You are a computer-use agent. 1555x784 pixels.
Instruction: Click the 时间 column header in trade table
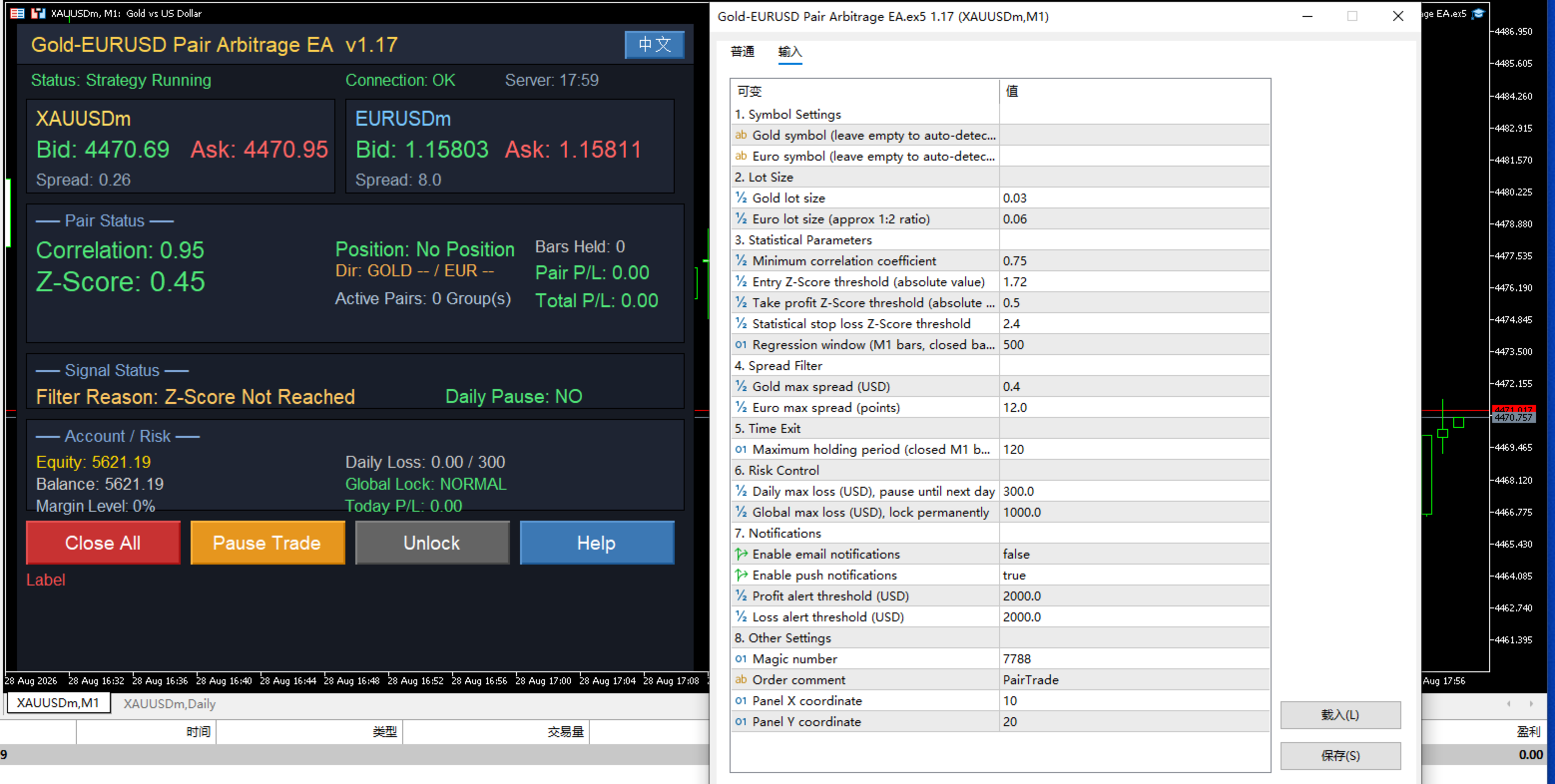pos(146,731)
